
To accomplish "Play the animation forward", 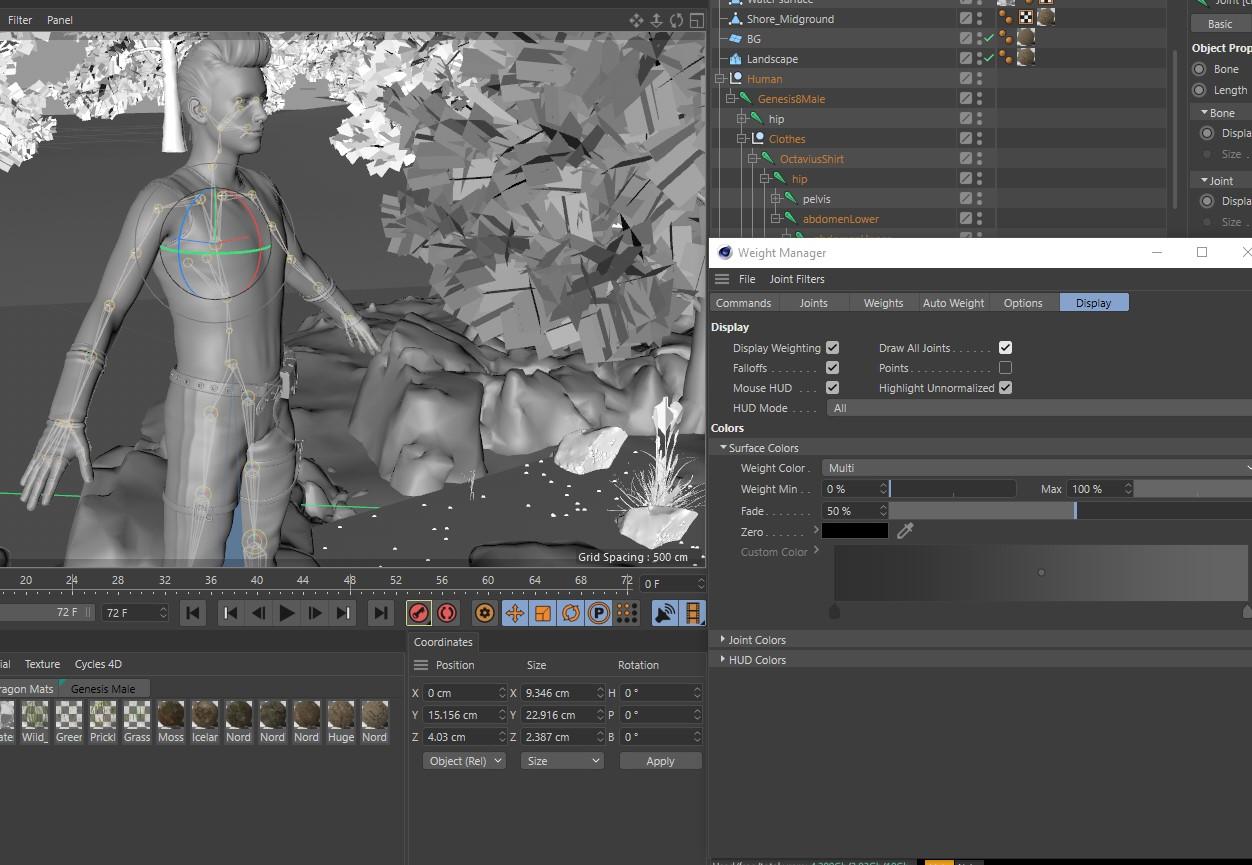I will (x=287, y=613).
